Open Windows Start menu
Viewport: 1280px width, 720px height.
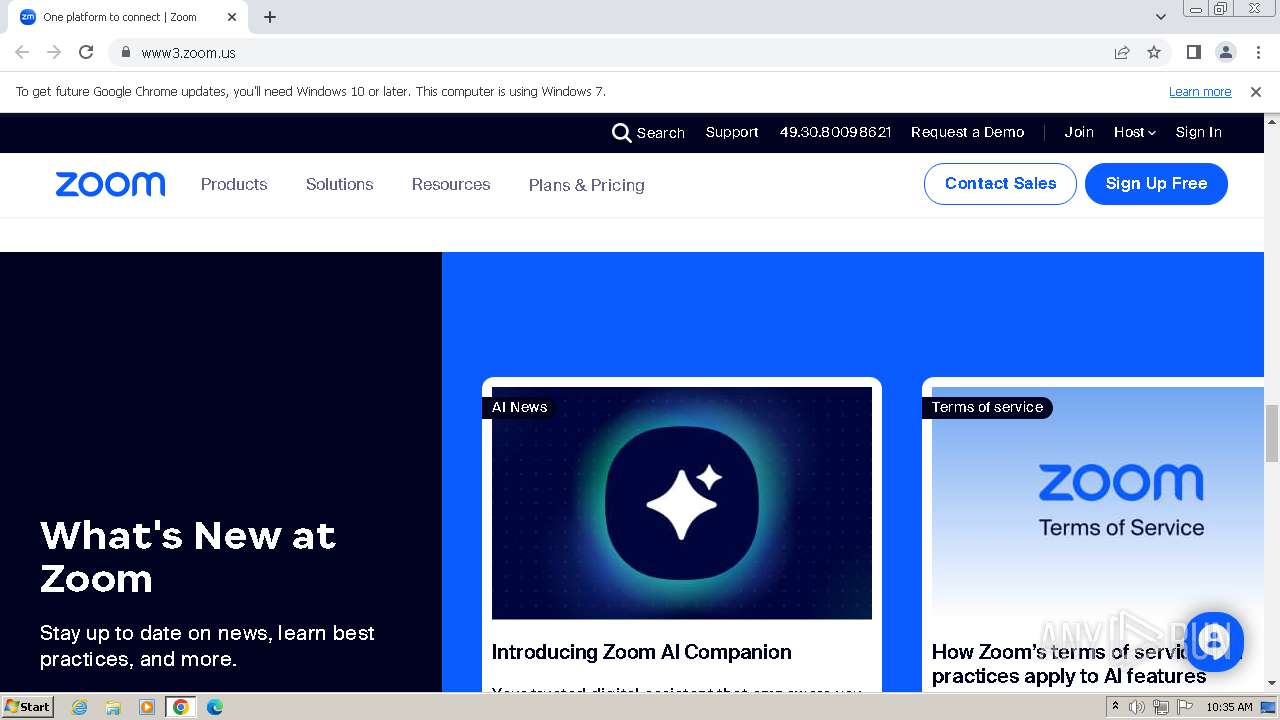pos(28,706)
